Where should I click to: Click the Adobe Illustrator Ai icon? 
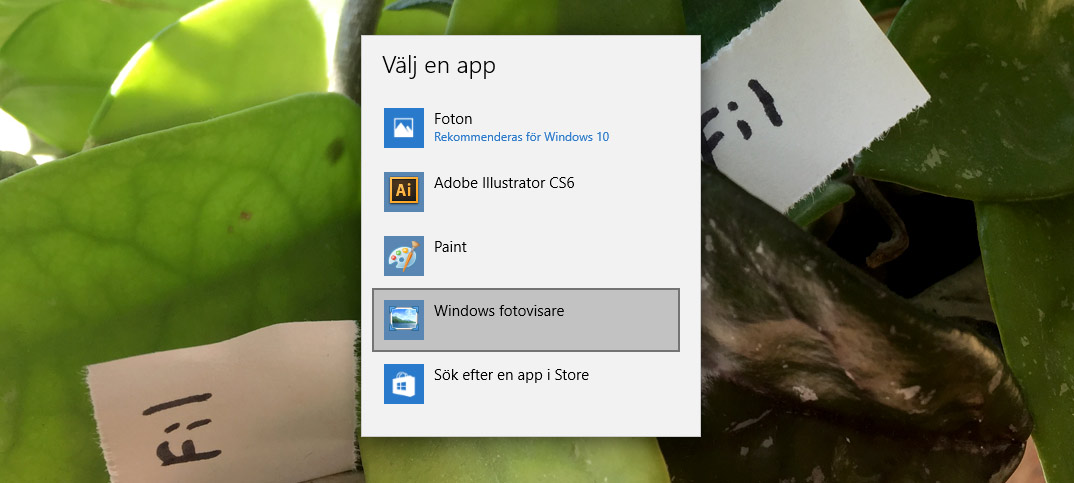[403, 191]
